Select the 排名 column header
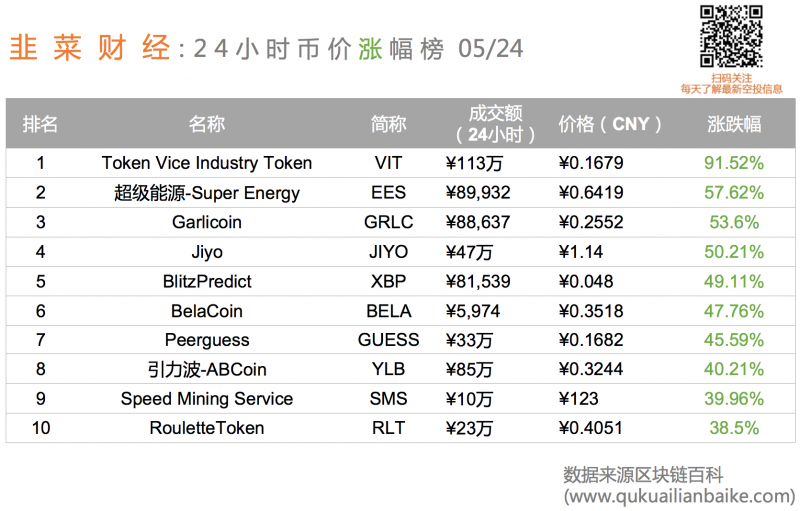The height and width of the screenshot is (511, 800). point(40,124)
